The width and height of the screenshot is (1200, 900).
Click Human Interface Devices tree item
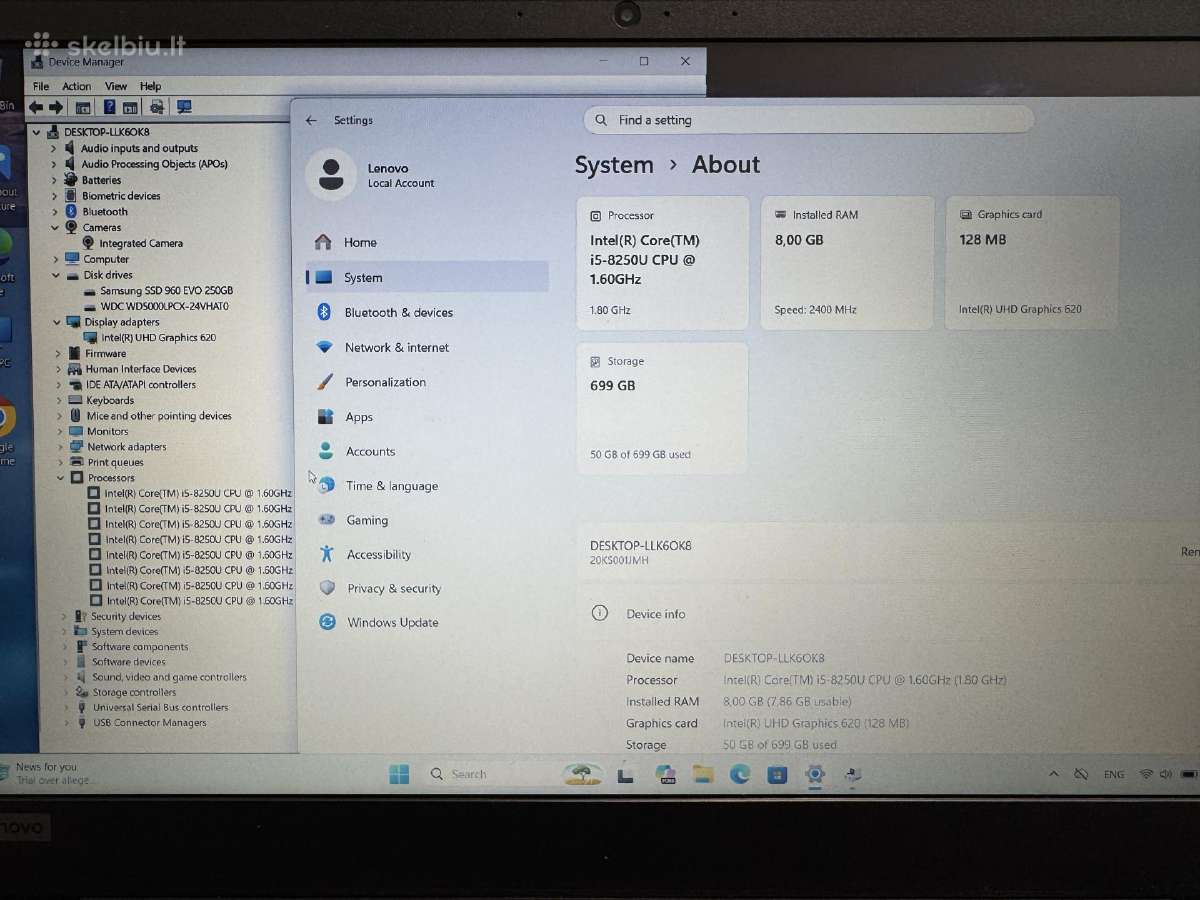click(x=141, y=369)
